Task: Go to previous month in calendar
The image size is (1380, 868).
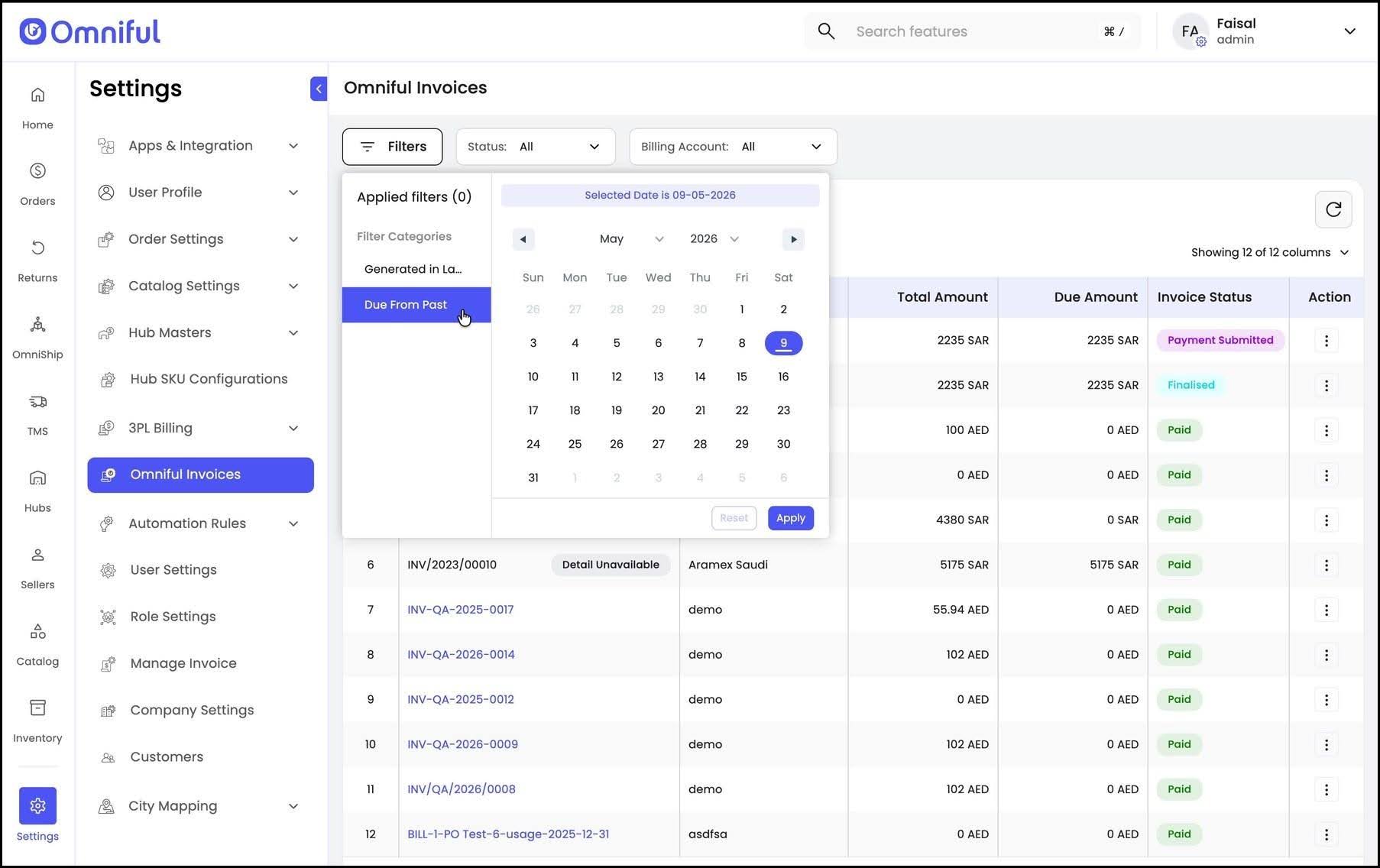Action: [x=523, y=239]
